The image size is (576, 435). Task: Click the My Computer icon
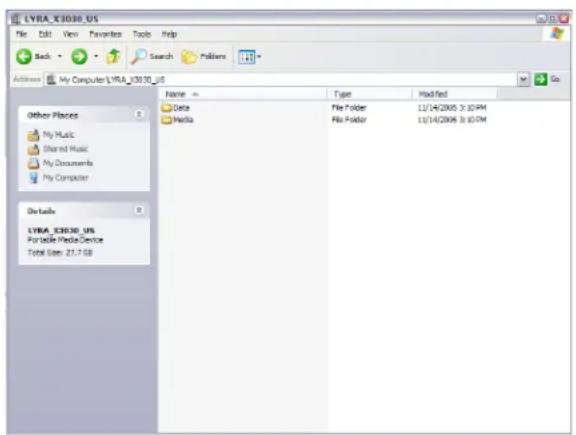pos(33,178)
